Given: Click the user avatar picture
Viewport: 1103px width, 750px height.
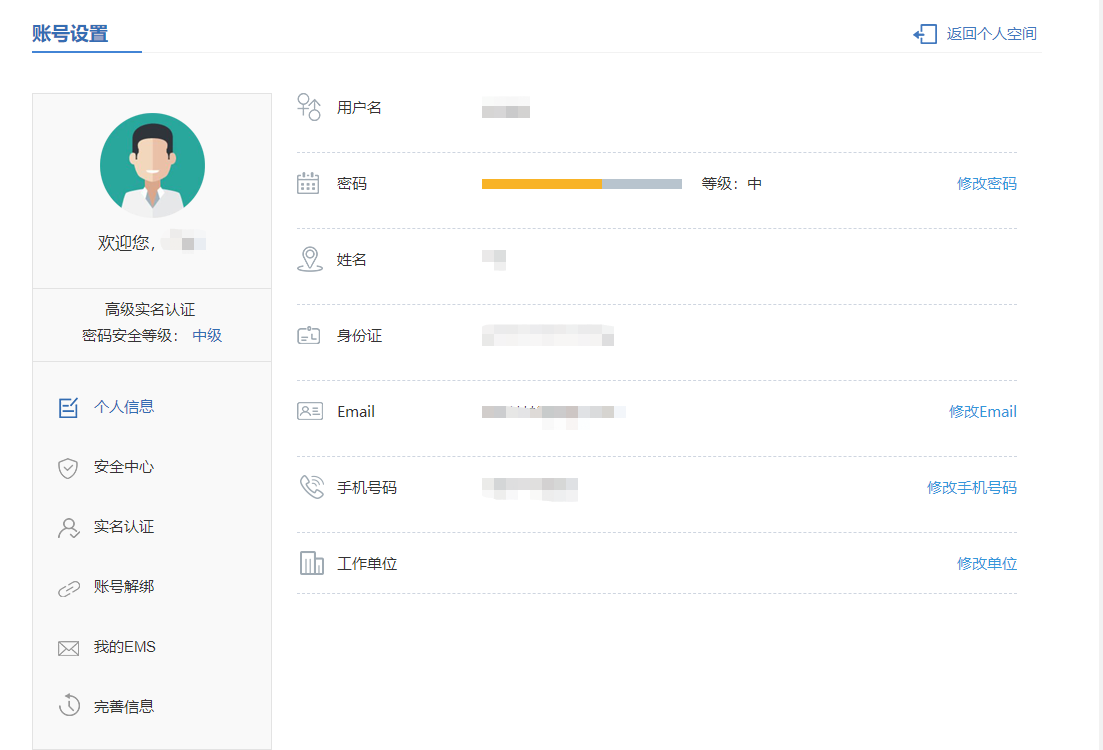Looking at the screenshot, I should 152,165.
